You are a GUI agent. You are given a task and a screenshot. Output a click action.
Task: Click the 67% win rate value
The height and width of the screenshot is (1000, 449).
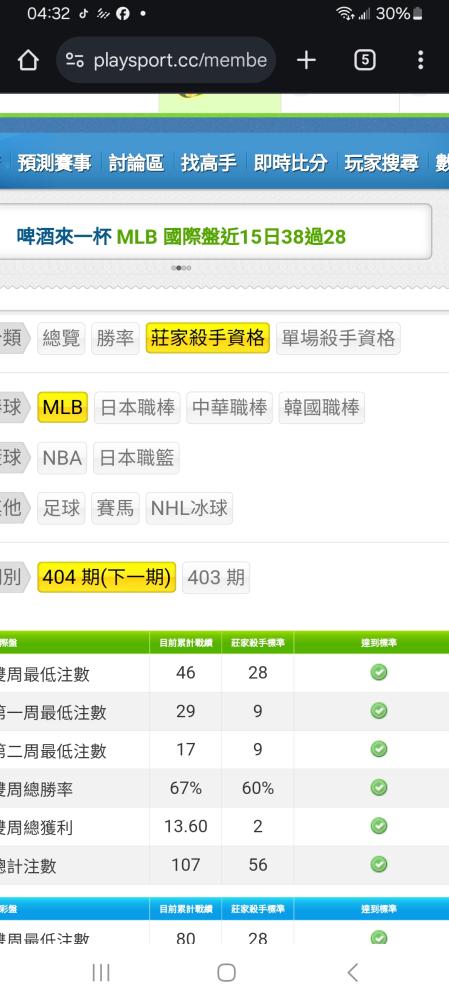(186, 788)
